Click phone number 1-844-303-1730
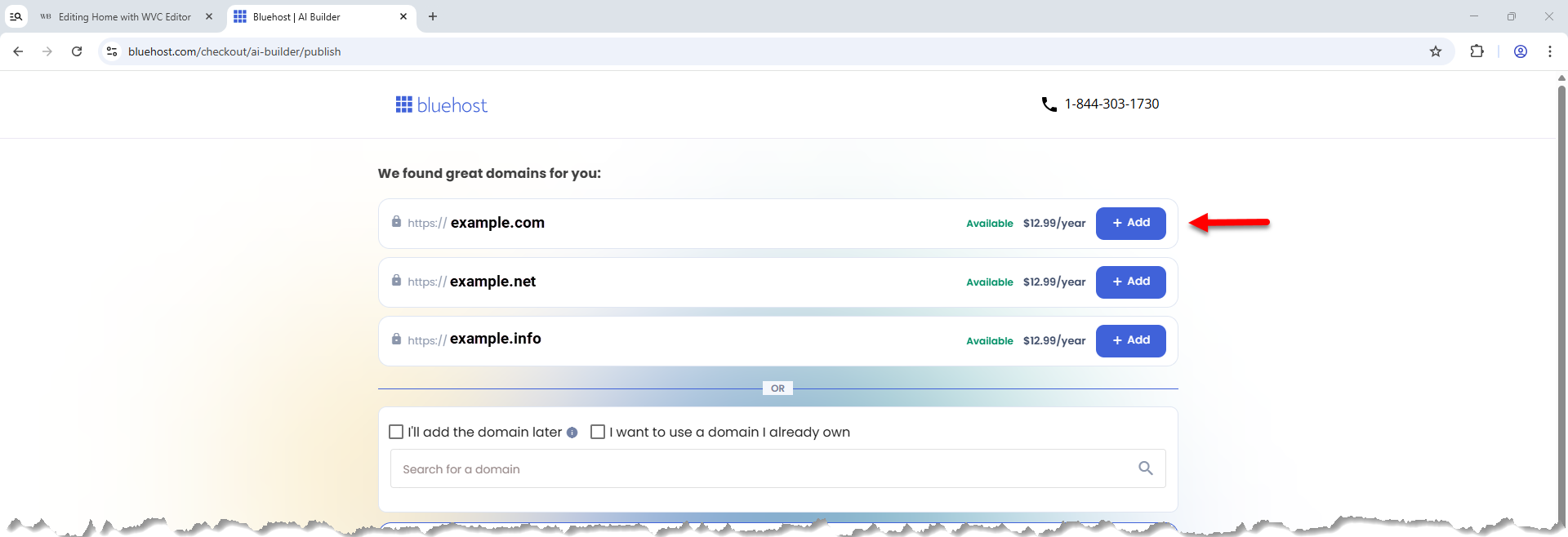The width and height of the screenshot is (1568, 537). click(1111, 104)
